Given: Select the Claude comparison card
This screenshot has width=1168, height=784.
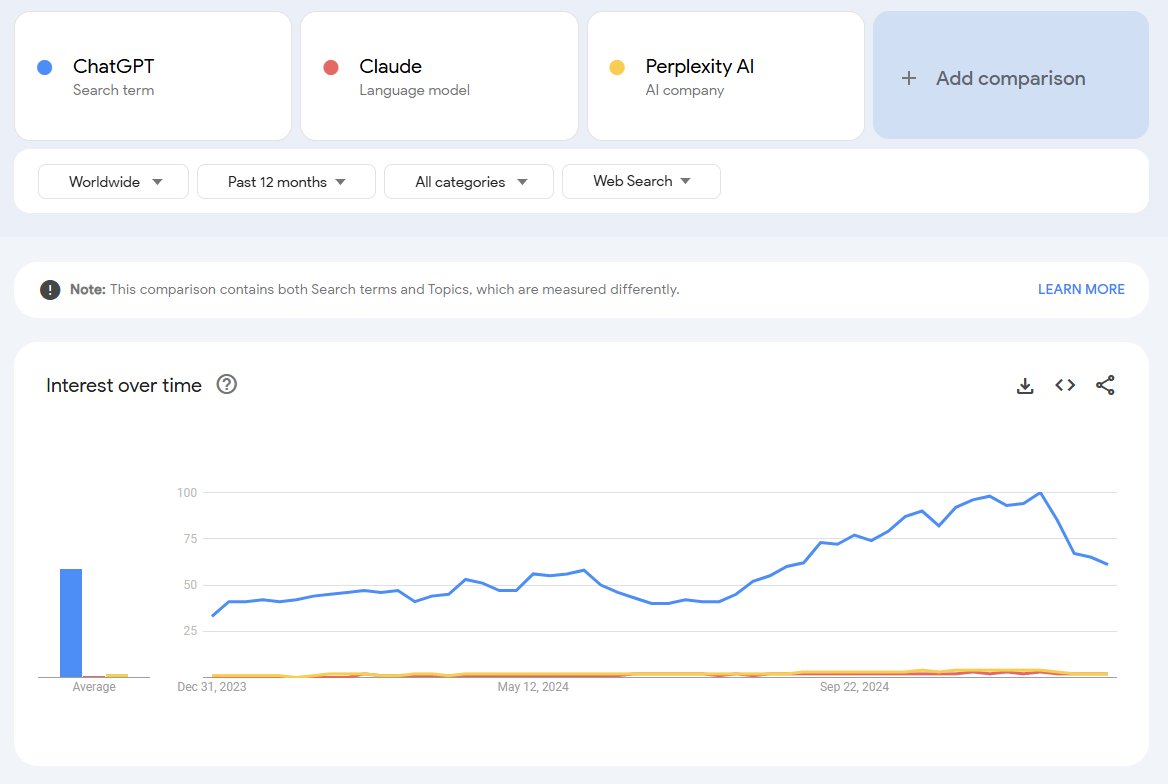Looking at the screenshot, I should point(439,75).
